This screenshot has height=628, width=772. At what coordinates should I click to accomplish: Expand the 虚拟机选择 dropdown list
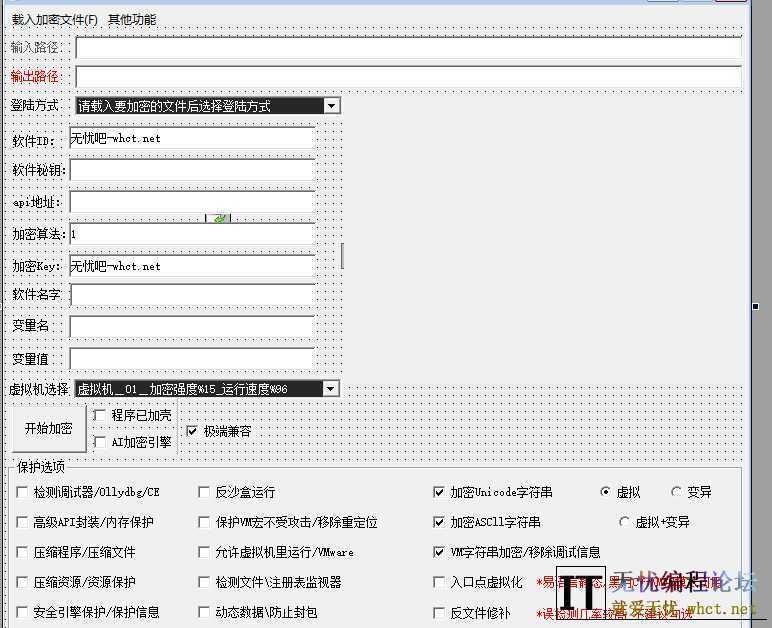[331, 389]
